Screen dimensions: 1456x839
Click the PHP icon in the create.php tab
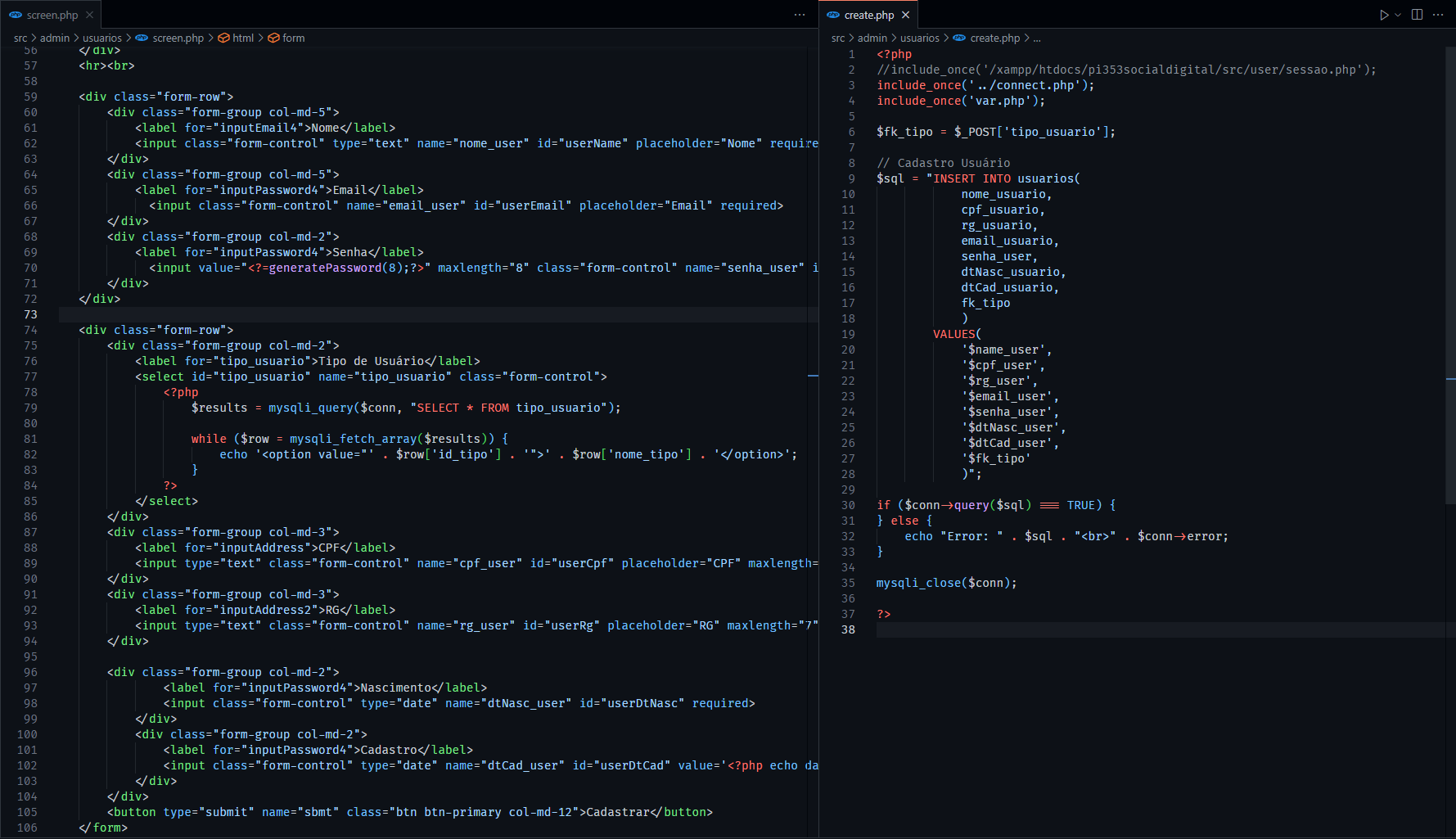833,15
